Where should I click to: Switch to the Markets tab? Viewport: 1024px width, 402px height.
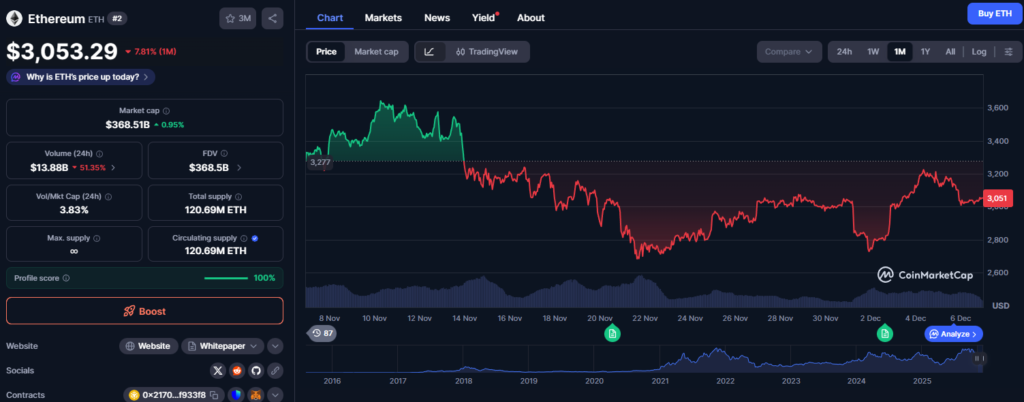(x=384, y=18)
